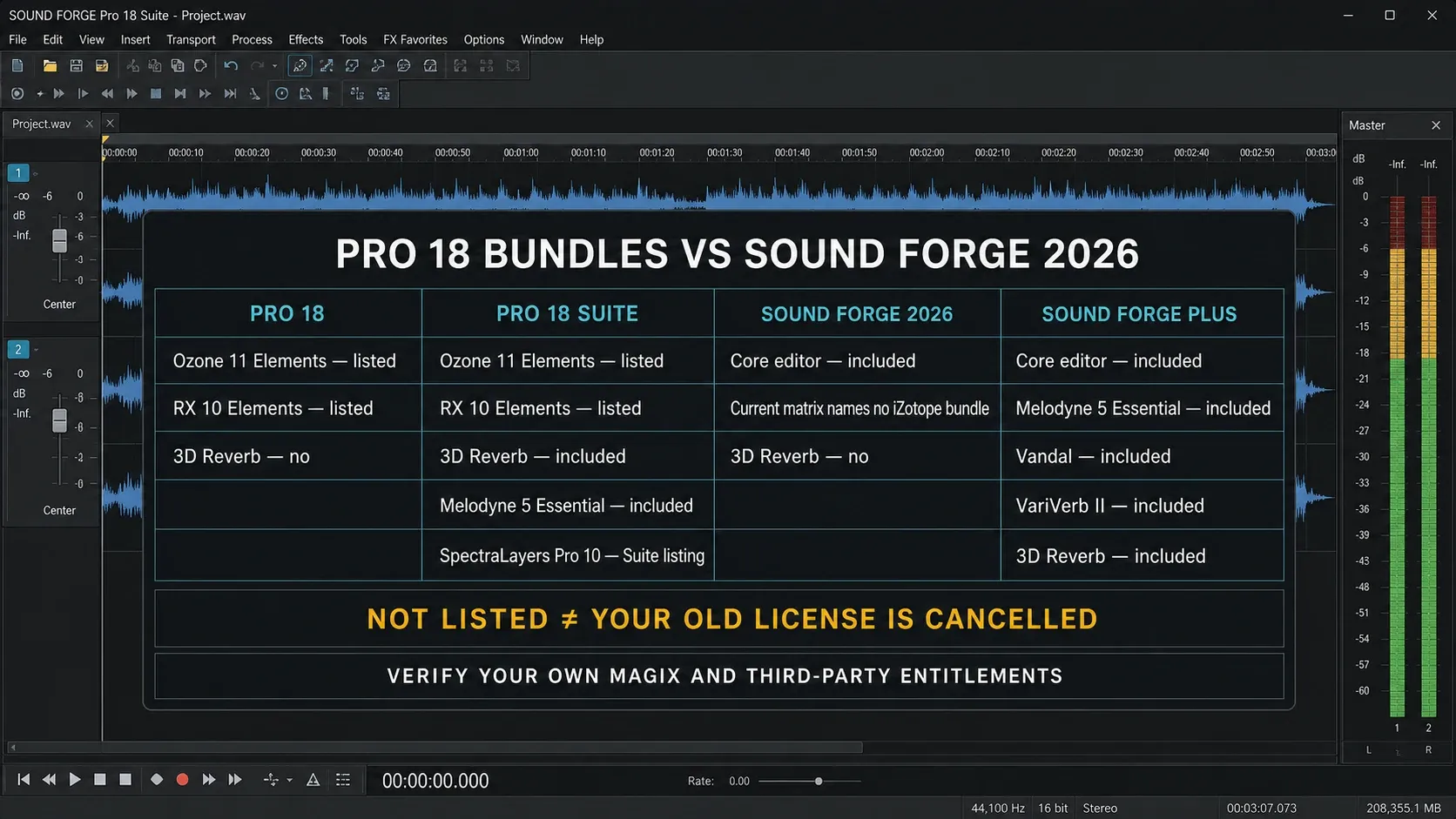The height and width of the screenshot is (819, 1456).
Task: Click the Go to End icon in the transport toolbar
Action: pyautogui.click(x=230, y=94)
